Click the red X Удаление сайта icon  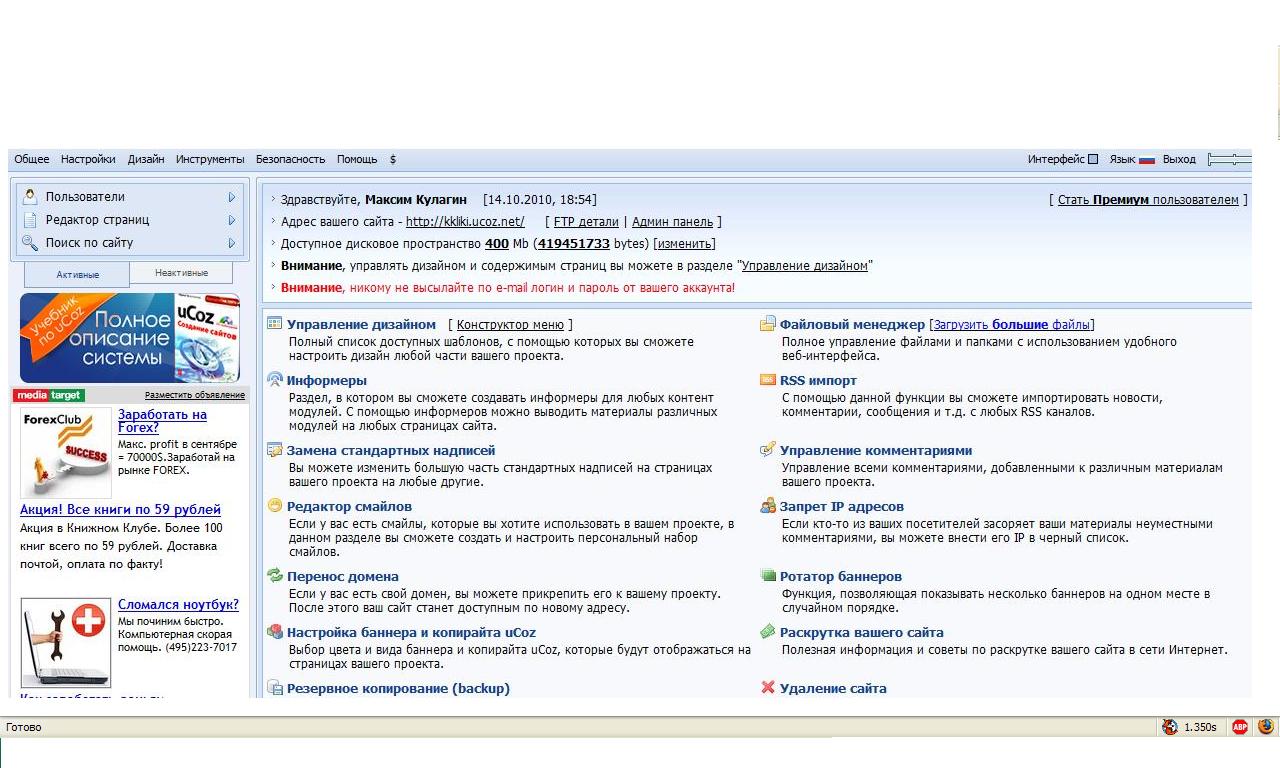tap(768, 688)
